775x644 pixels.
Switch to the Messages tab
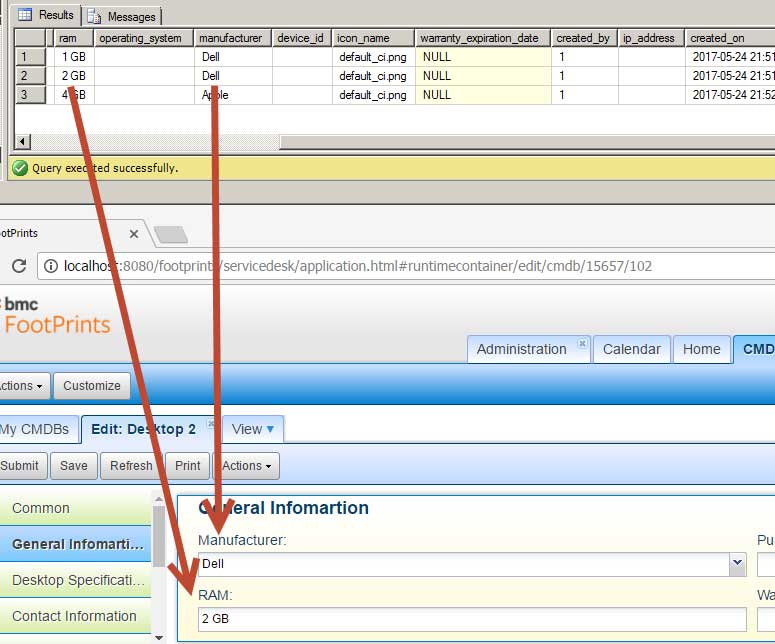(122, 16)
